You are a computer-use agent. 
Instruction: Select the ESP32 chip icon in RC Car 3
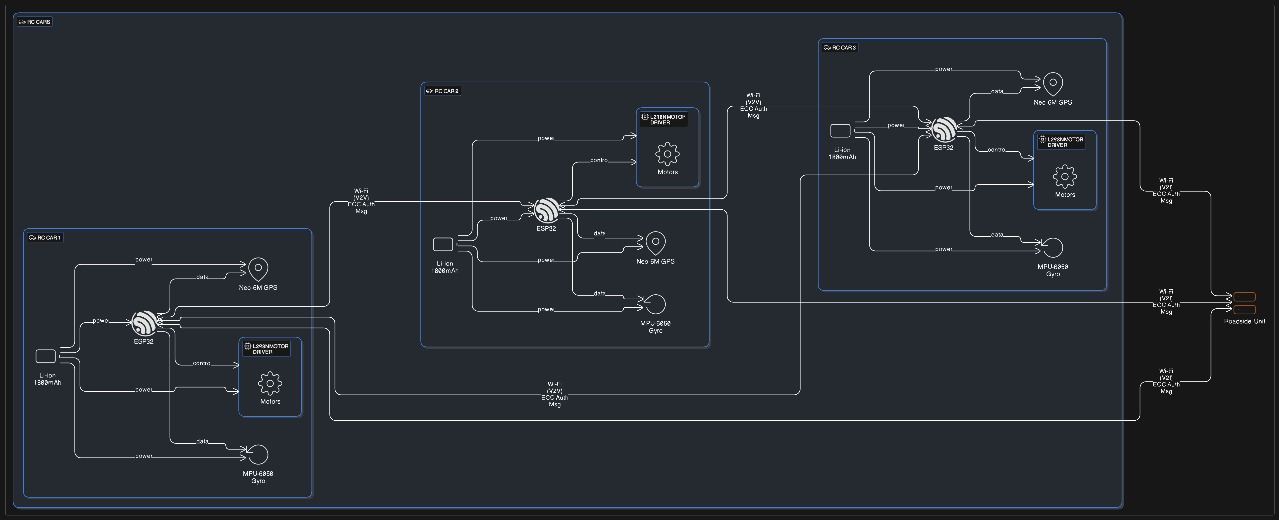pos(945,129)
